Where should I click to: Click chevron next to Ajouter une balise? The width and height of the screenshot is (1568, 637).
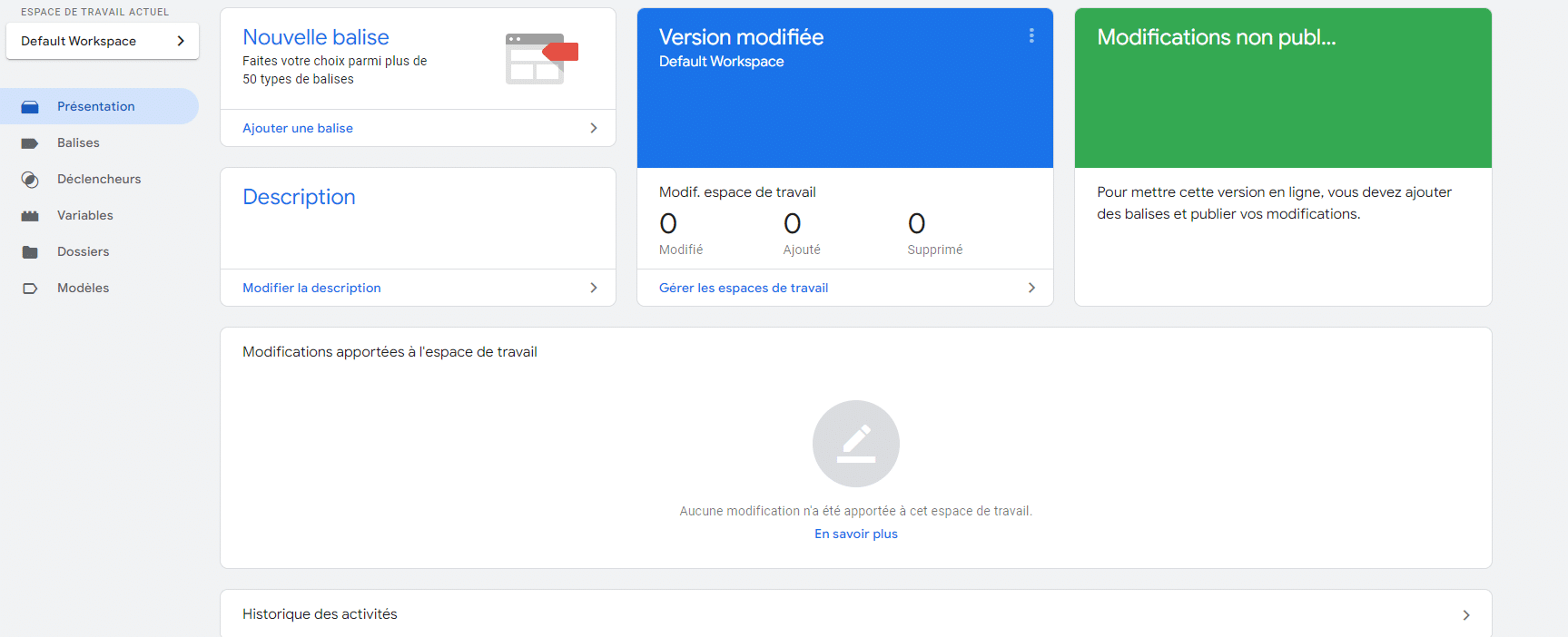click(x=594, y=128)
